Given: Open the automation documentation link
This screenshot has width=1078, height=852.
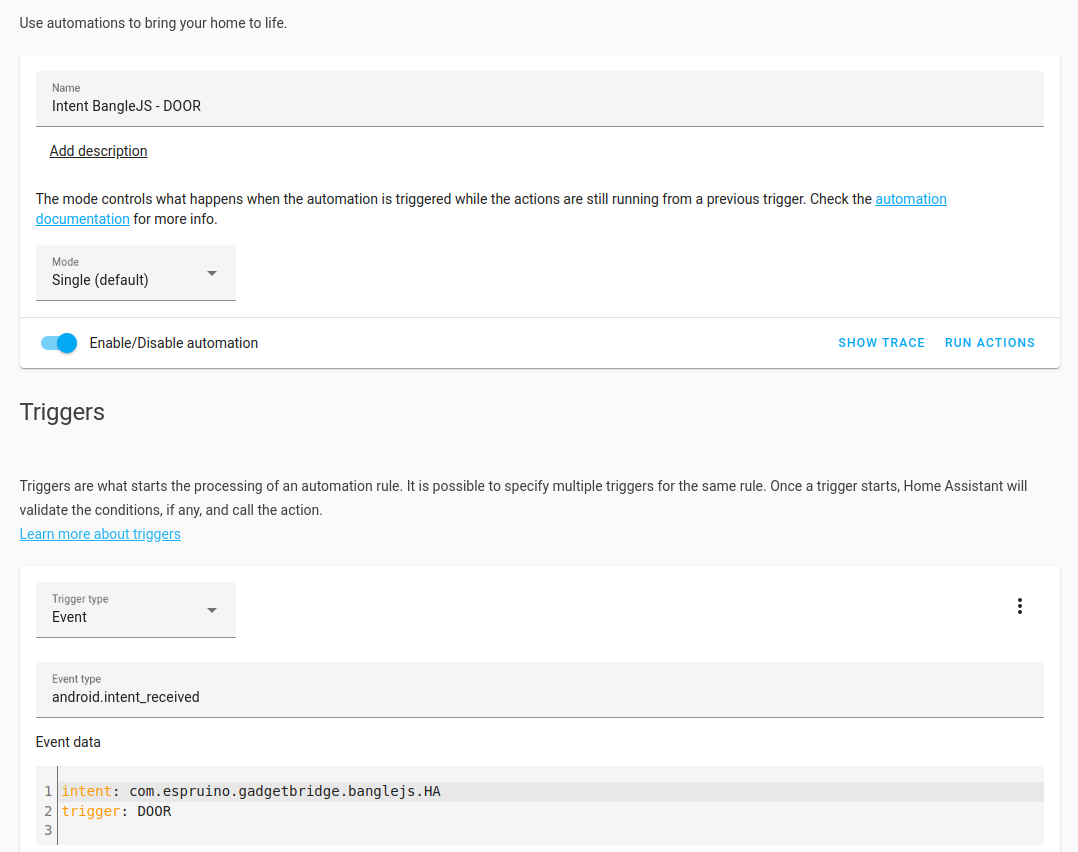Looking at the screenshot, I should tap(910, 199).
